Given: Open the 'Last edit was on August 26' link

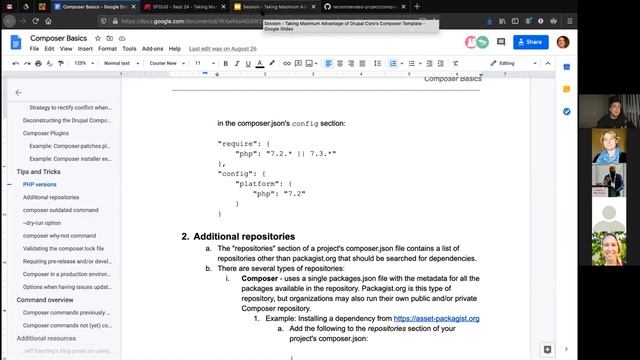Looking at the screenshot, I should click(x=222, y=49).
